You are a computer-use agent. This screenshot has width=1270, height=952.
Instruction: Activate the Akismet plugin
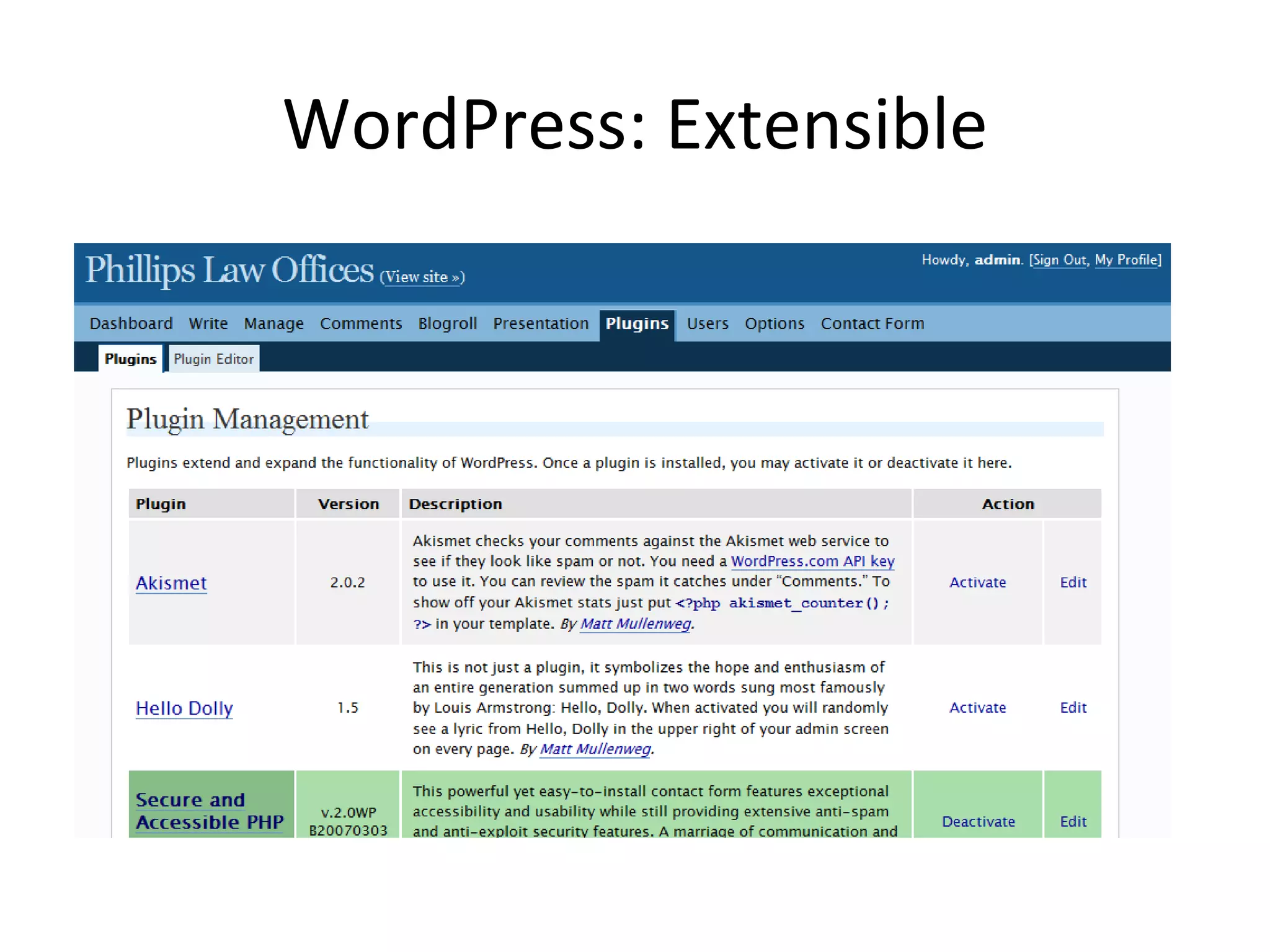coord(978,583)
